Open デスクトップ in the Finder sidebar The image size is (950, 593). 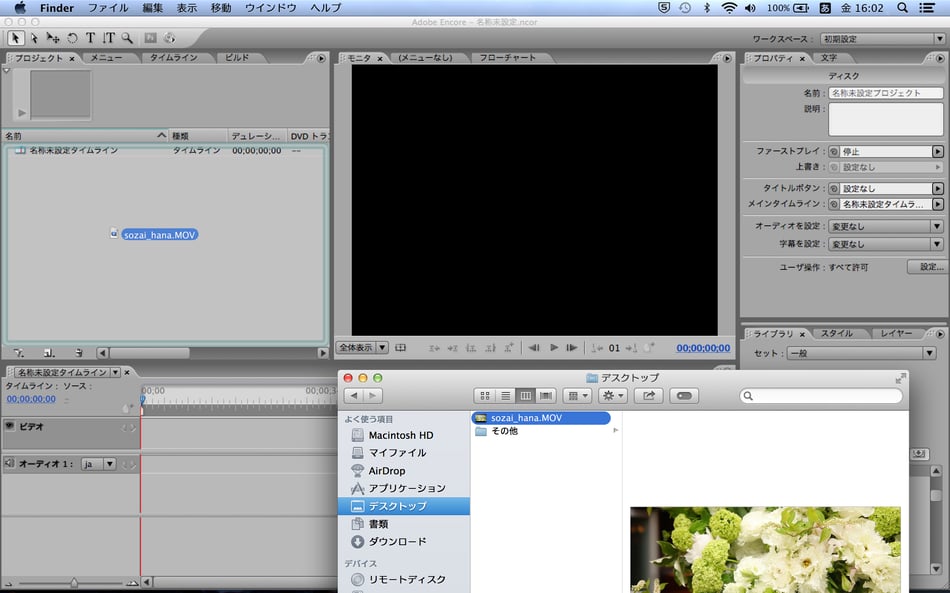tap(397, 506)
